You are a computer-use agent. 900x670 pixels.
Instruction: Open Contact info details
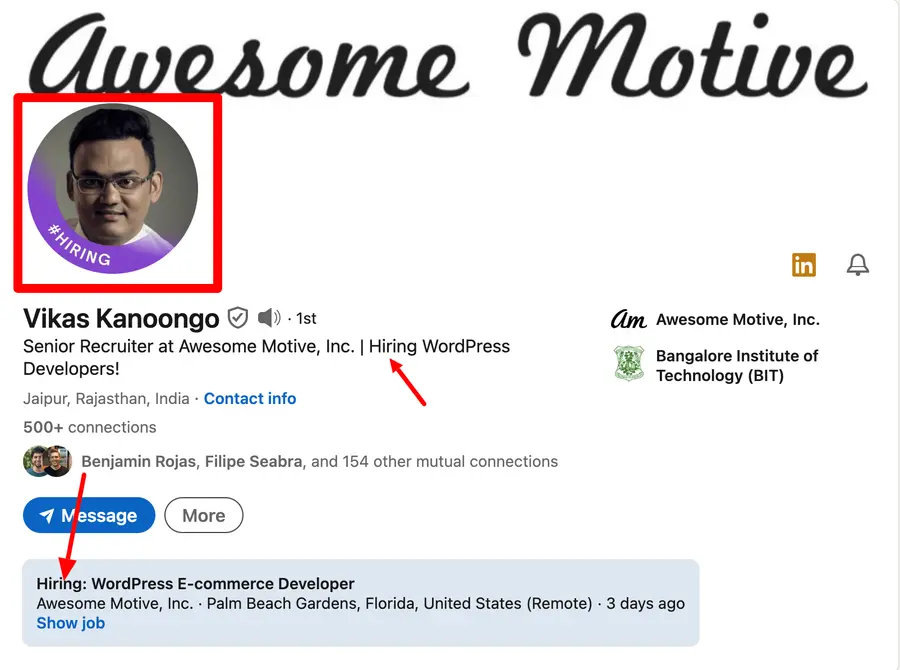pos(250,398)
